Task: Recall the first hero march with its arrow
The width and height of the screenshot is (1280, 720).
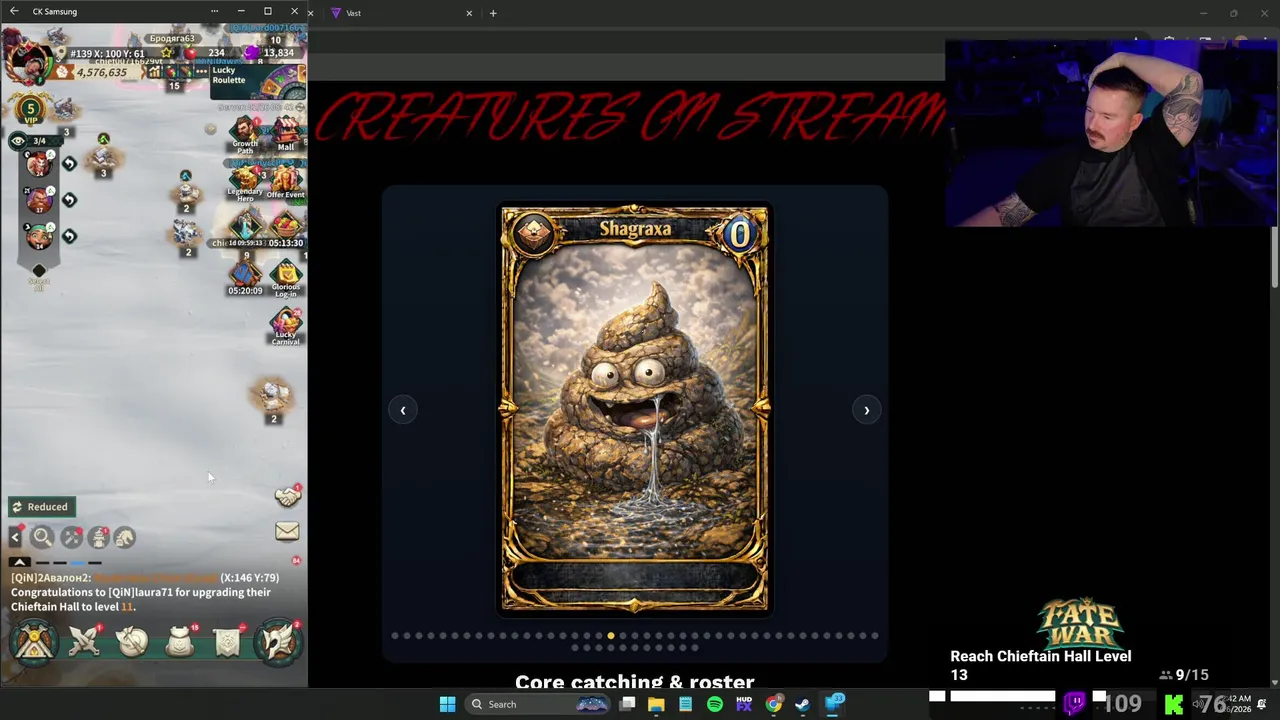Action: 69,163
